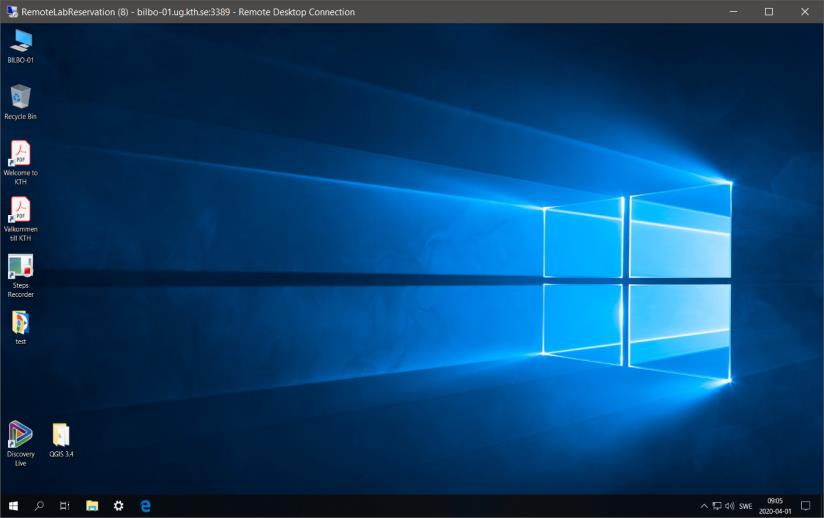Launch File Explorer from the taskbar
This screenshot has height=518, width=824.
tap(92, 506)
